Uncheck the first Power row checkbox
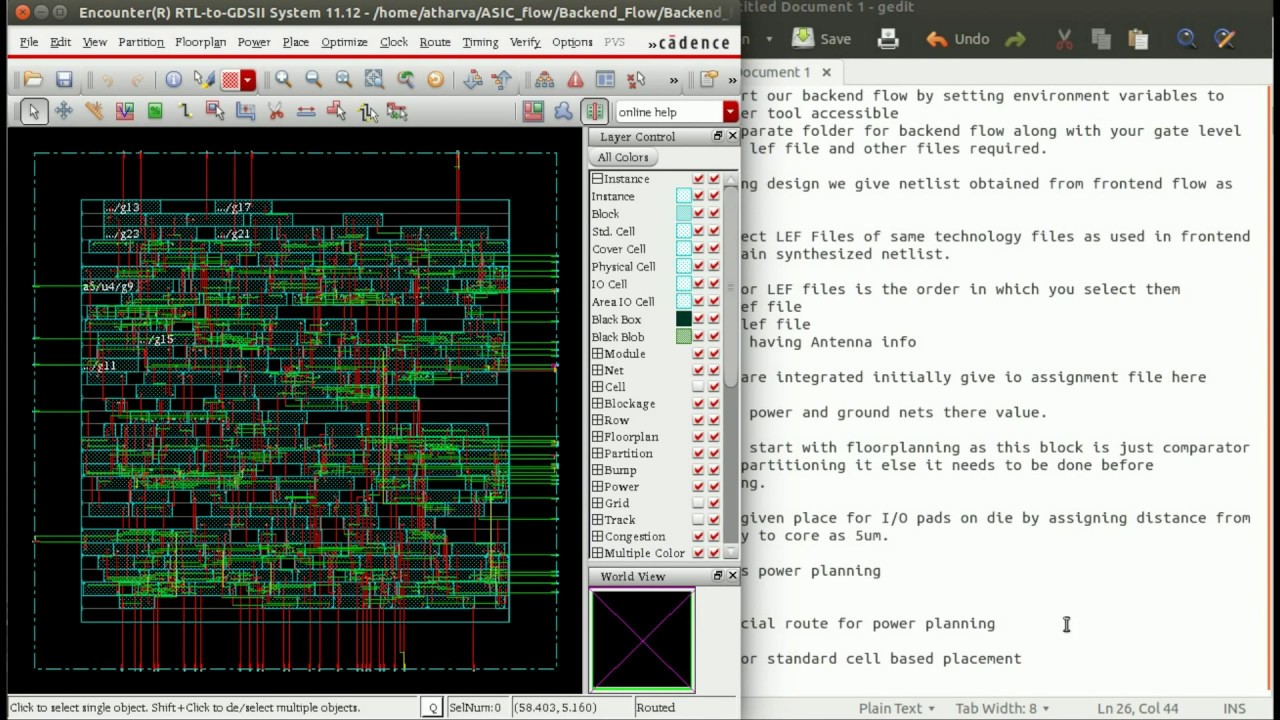 (698, 487)
